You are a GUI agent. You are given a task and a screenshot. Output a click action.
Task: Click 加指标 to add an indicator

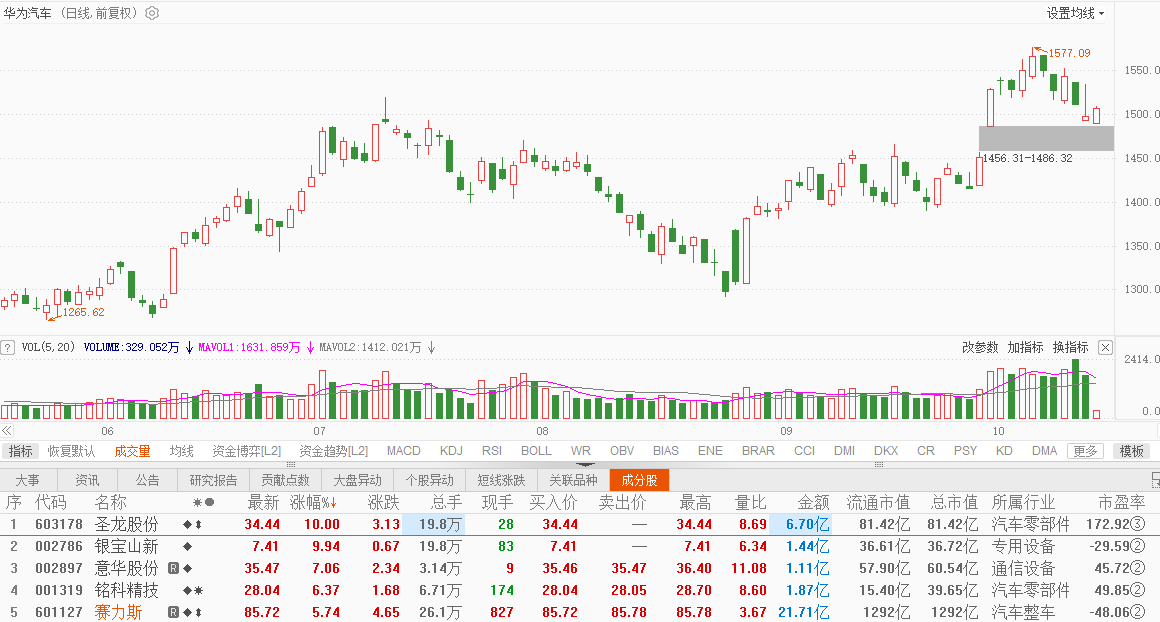pyautogui.click(x=1025, y=348)
